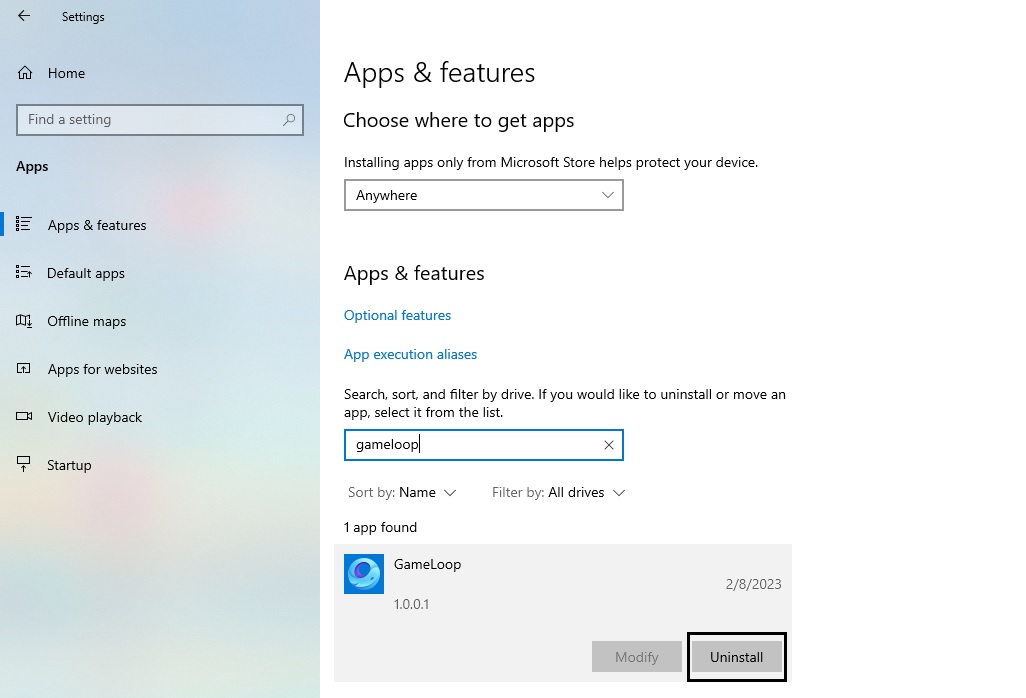
Task: Open Apps for websites settings
Action: click(x=102, y=368)
